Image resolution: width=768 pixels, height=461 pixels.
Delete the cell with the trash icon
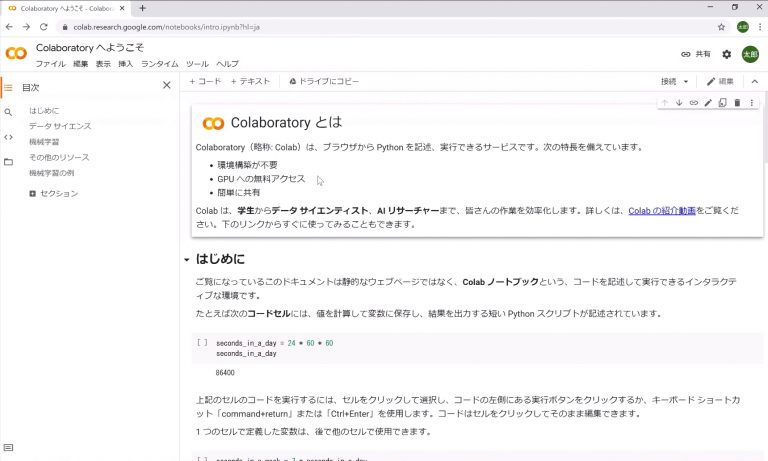point(737,102)
